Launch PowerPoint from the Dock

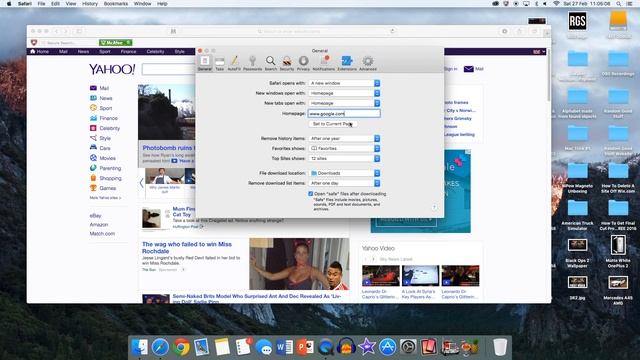[305, 347]
